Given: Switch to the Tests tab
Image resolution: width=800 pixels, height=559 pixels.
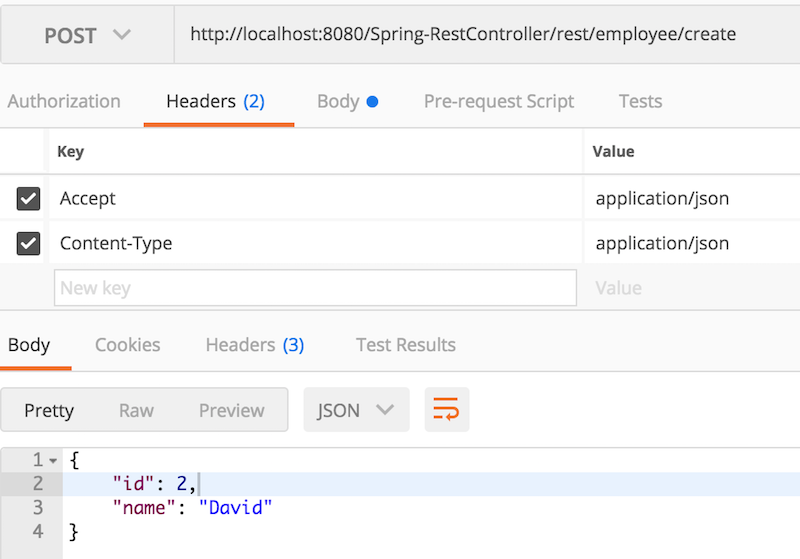Looking at the screenshot, I should pos(640,101).
